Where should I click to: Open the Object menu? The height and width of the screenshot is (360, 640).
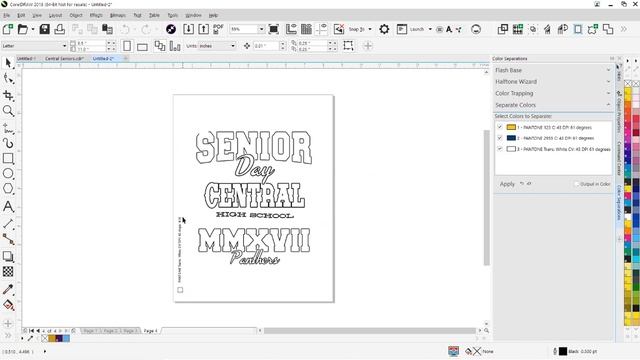point(76,15)
